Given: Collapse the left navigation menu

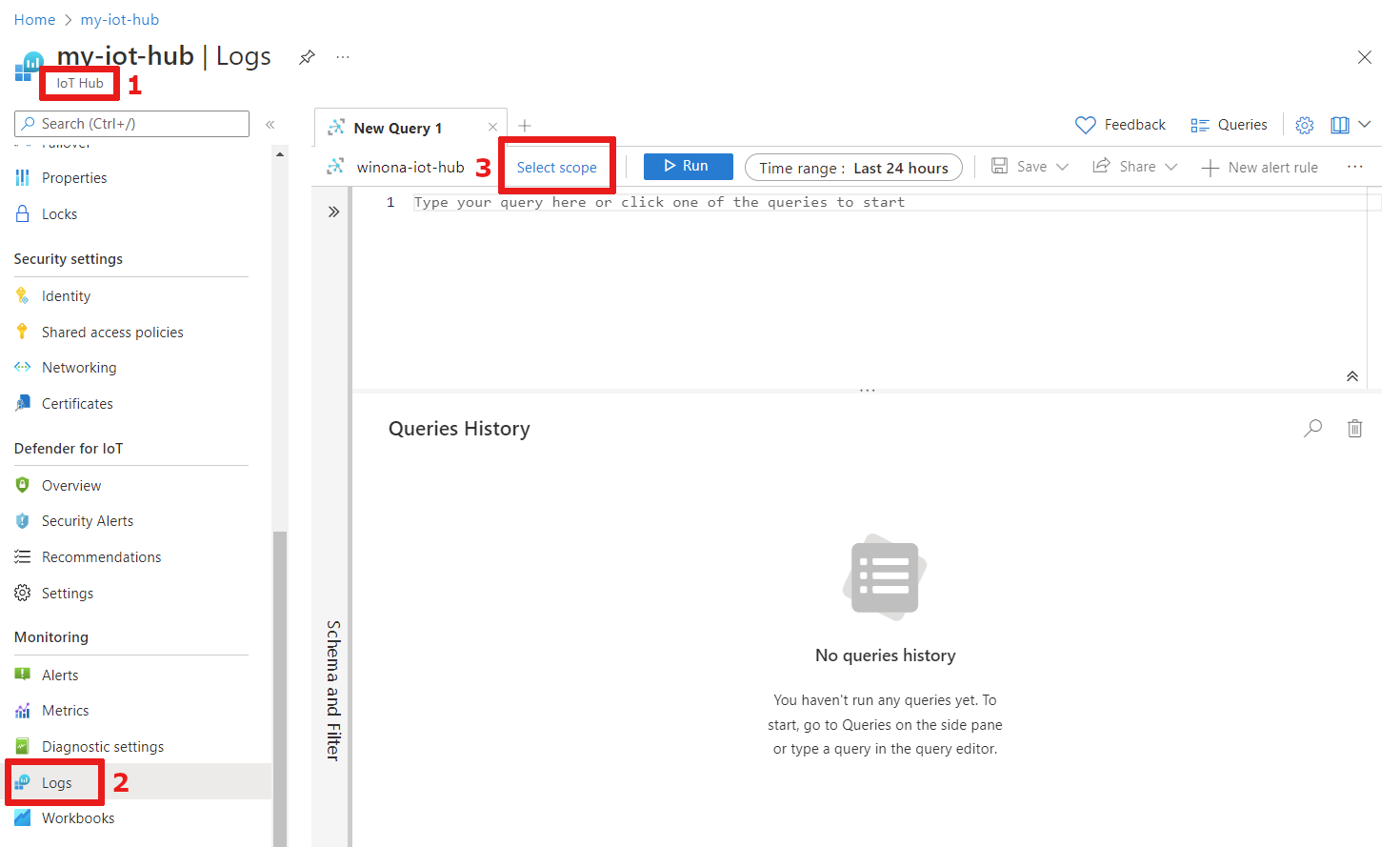Looking at the screenshot, I should (270, 124).
